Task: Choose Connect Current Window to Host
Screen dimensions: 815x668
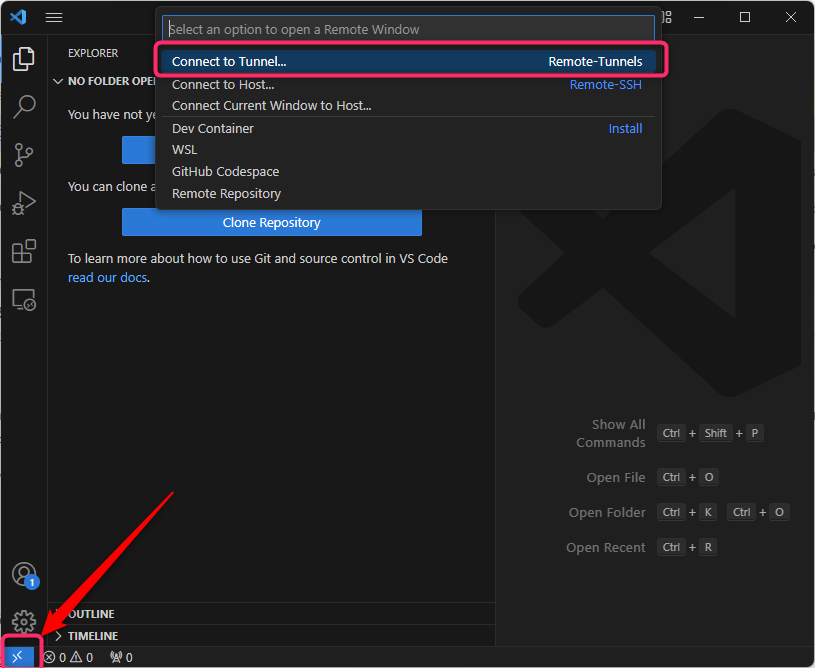Action: point(408,106)
